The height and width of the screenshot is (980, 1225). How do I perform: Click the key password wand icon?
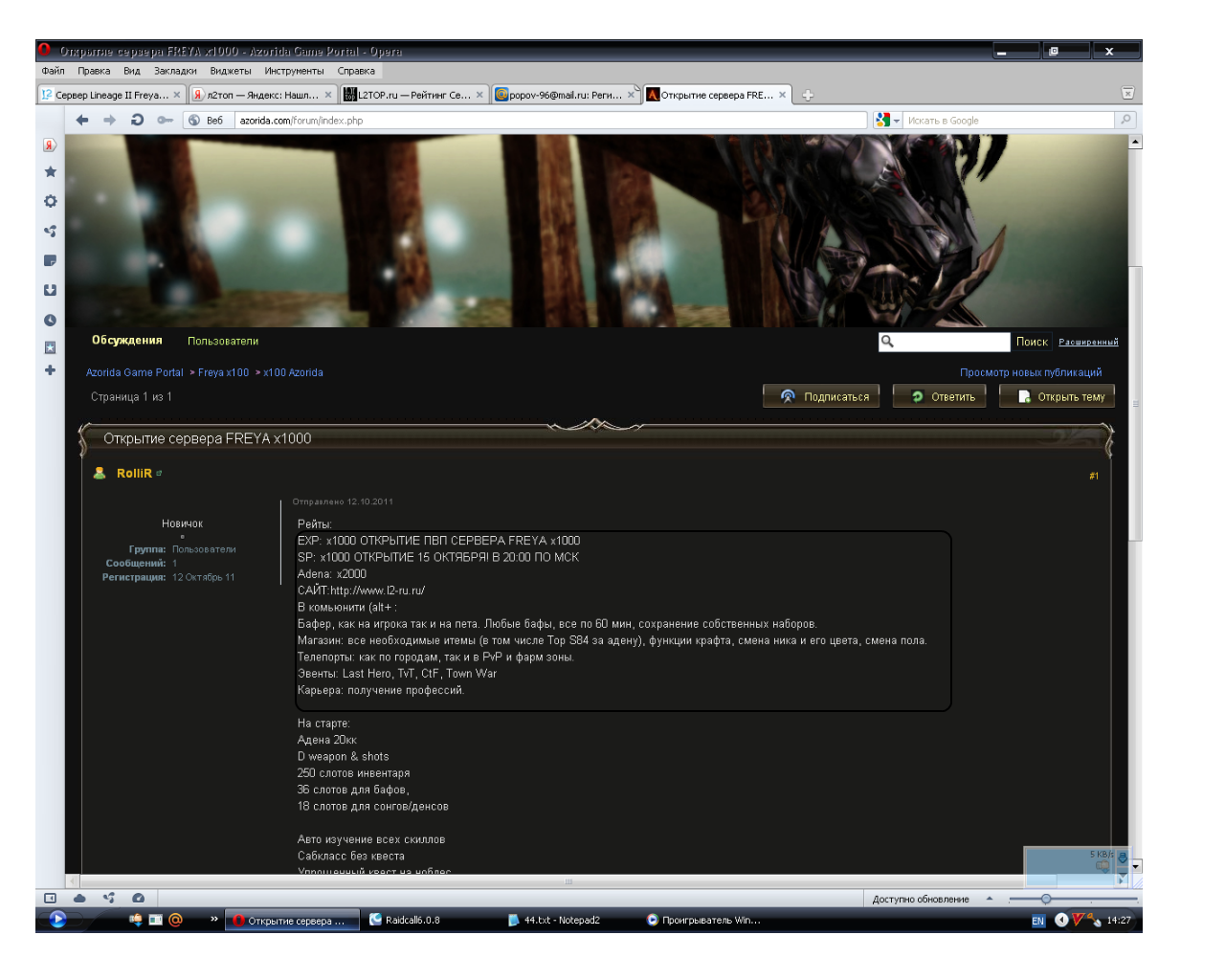click(x=165, y=120)
